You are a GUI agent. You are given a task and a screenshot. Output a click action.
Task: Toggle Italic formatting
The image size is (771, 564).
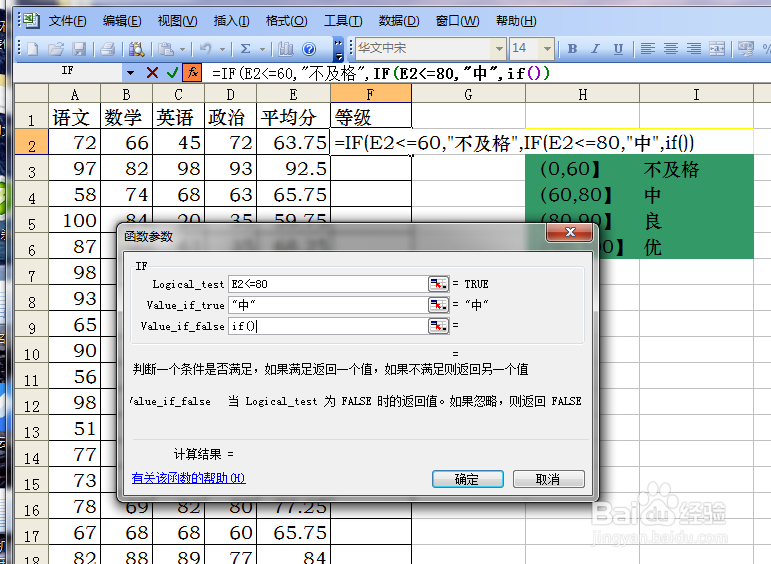pos(595,49)
